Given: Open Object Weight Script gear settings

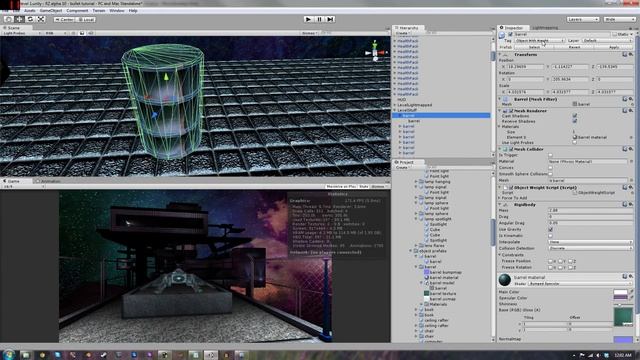Looking at the screenshot, I should pos(631,187).
